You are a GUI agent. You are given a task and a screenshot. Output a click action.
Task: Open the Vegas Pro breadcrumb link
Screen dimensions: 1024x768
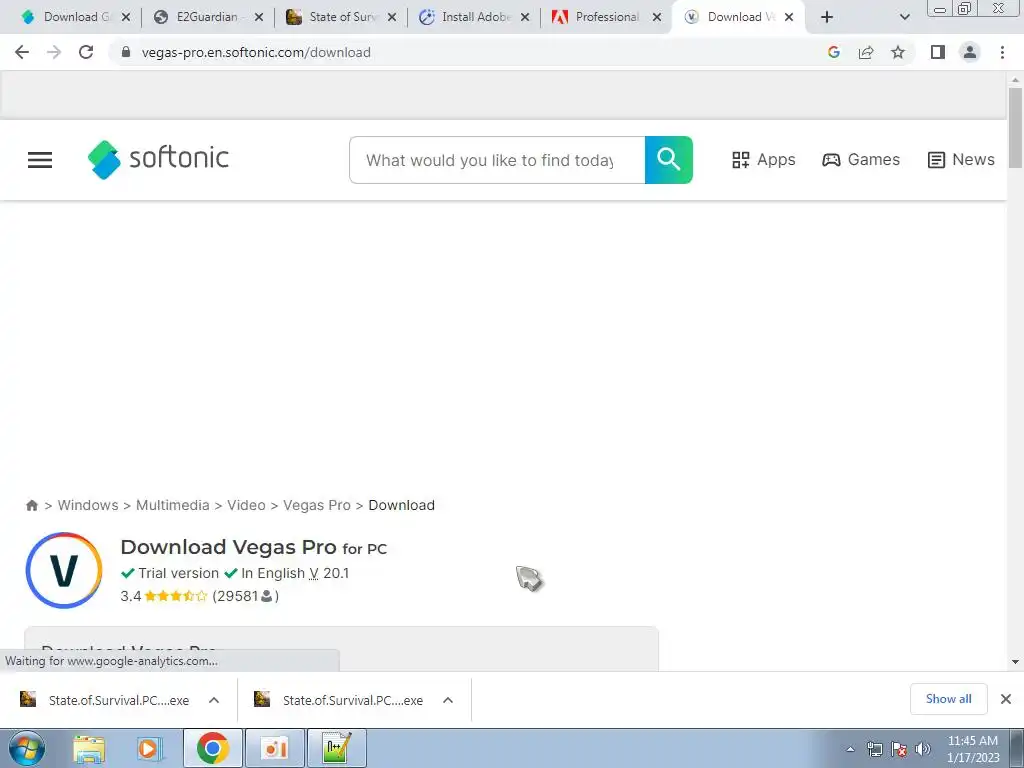[317, 505]
